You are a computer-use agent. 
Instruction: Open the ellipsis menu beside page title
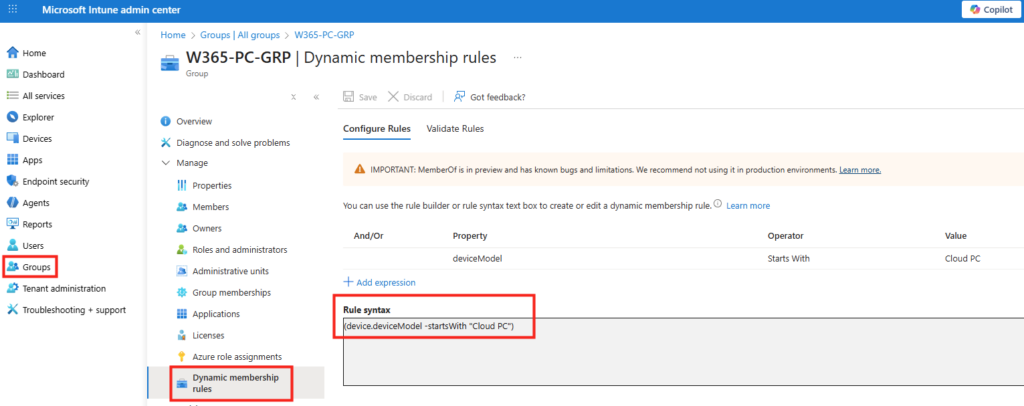[517, 58]
